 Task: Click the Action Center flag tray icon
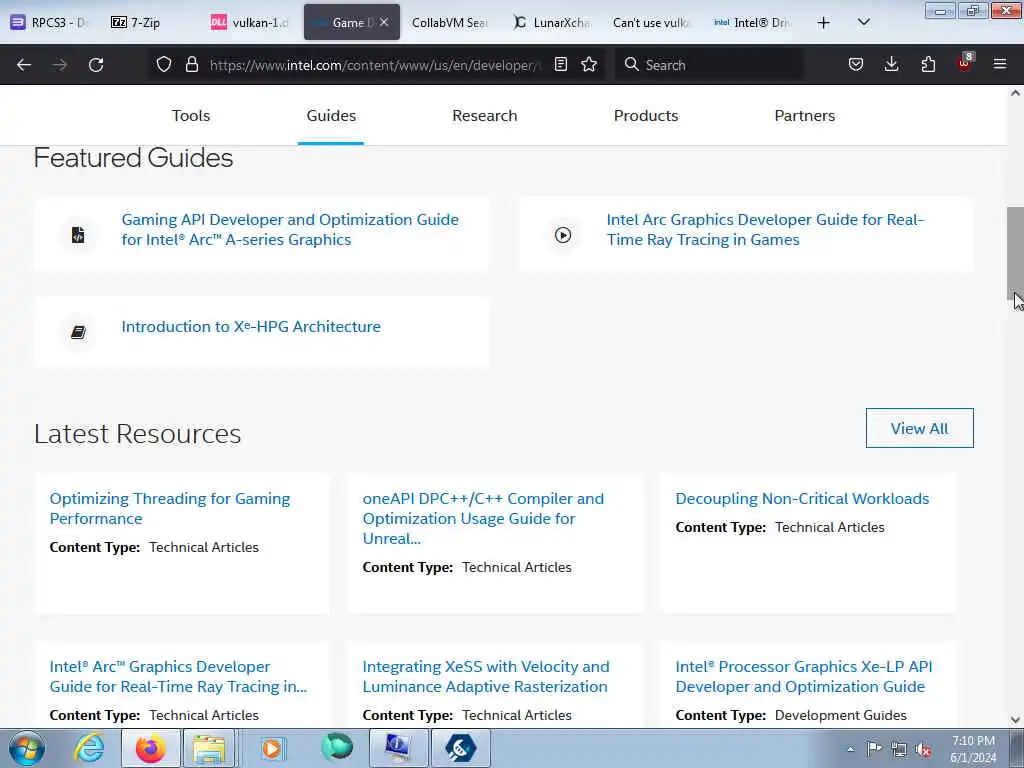(874, 748)
